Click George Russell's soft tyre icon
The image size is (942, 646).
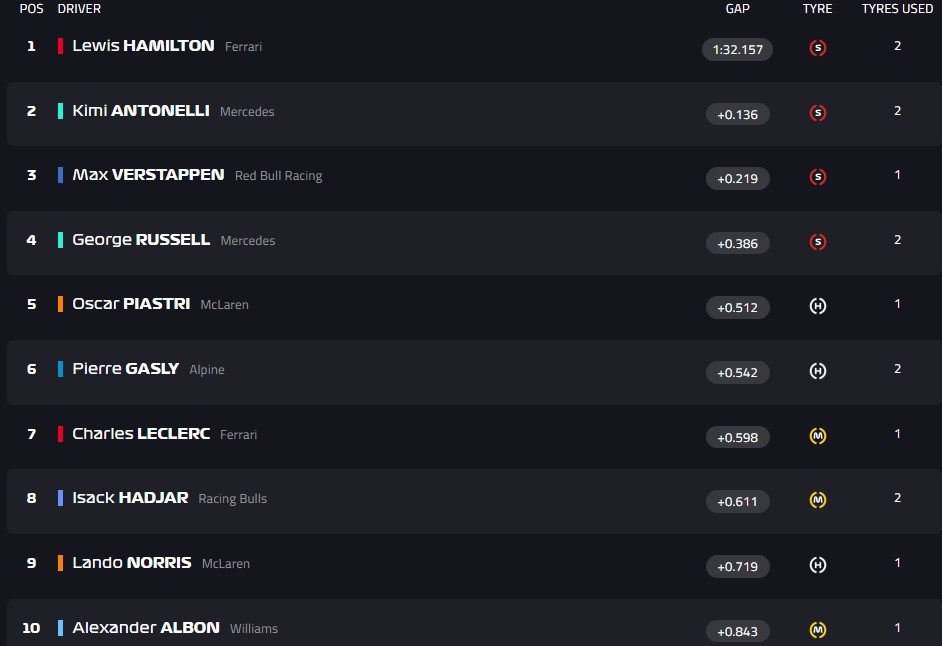(817, 241)
